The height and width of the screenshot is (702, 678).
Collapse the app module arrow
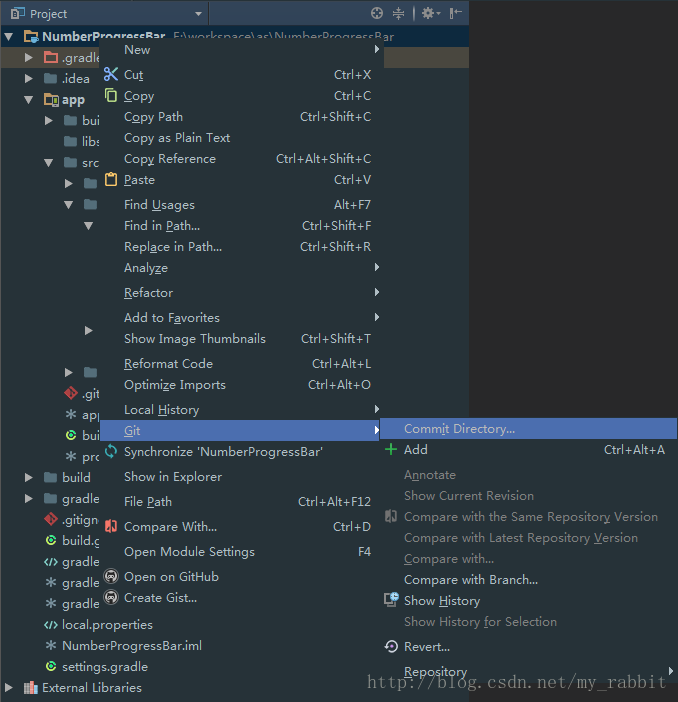(29, 100)
